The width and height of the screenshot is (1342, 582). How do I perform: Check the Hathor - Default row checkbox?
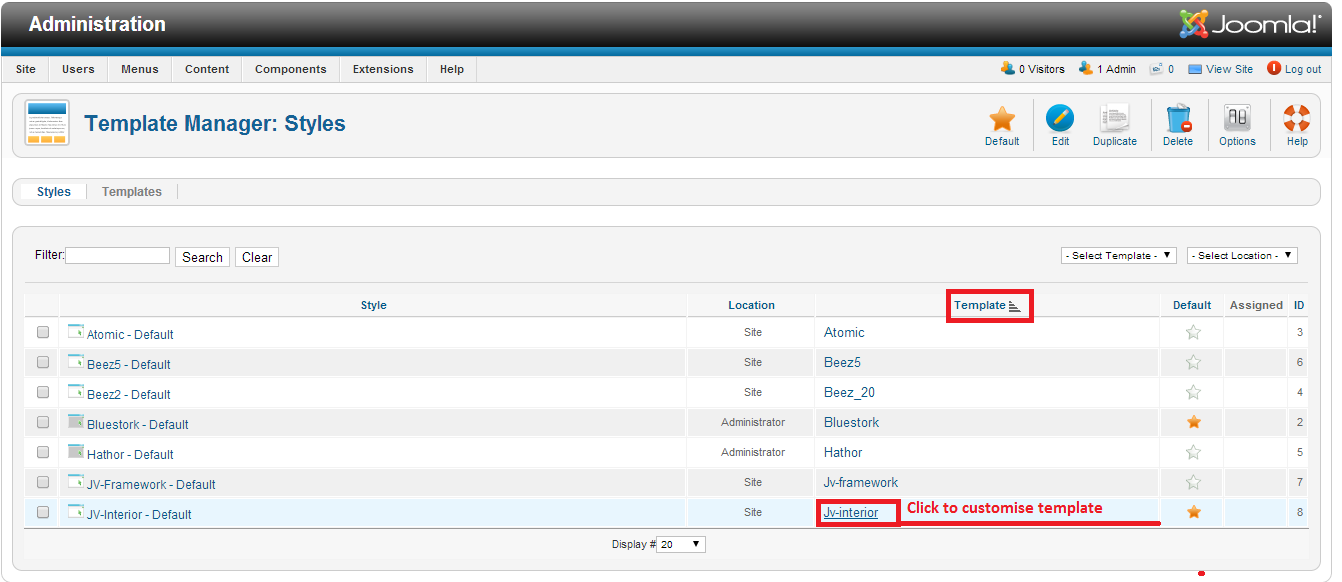tap(43, 452)
